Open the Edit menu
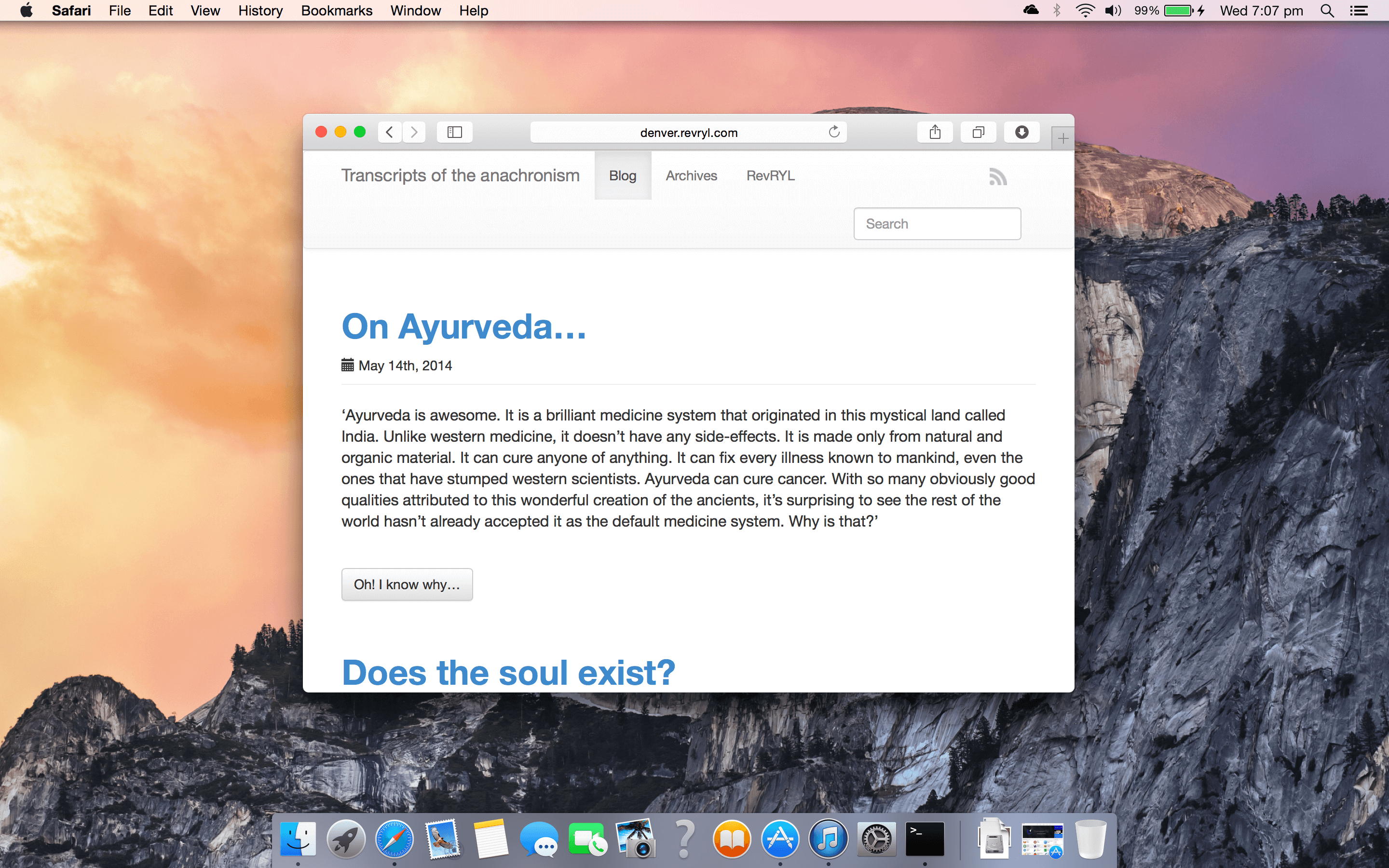The image size is (1389, 868). 161,11
